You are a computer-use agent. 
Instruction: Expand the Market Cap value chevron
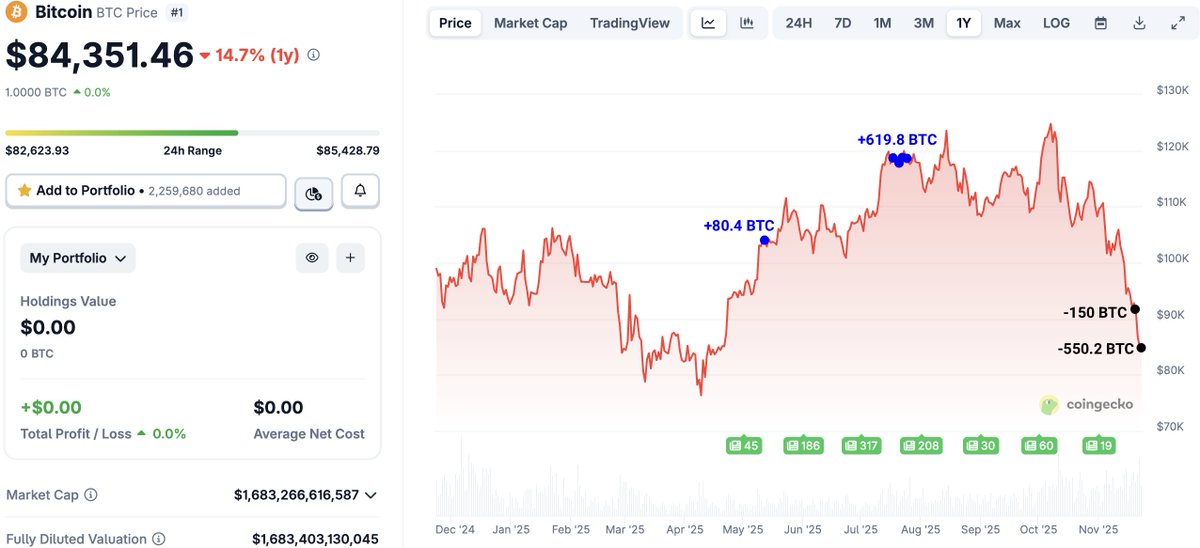pos(371,495)
